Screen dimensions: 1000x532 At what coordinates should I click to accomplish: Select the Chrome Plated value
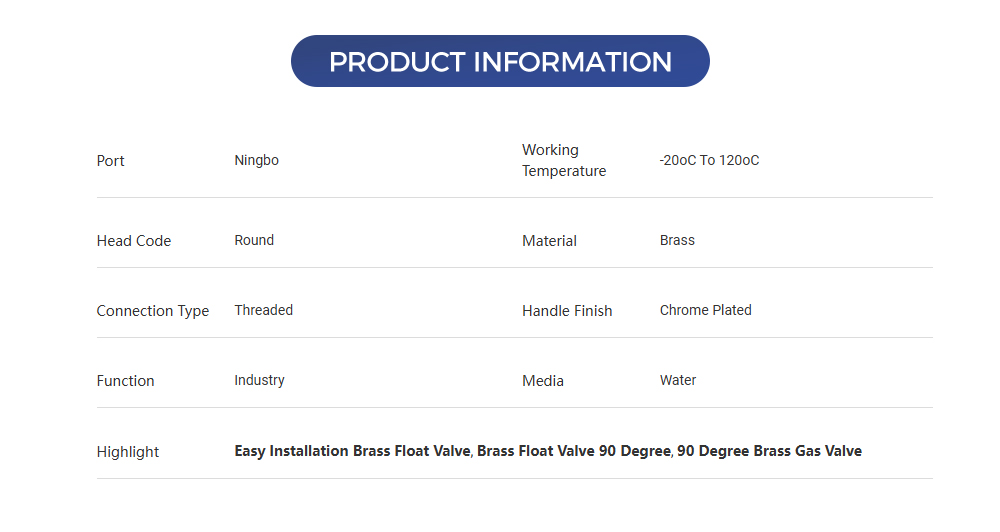(x=705, y=310)
